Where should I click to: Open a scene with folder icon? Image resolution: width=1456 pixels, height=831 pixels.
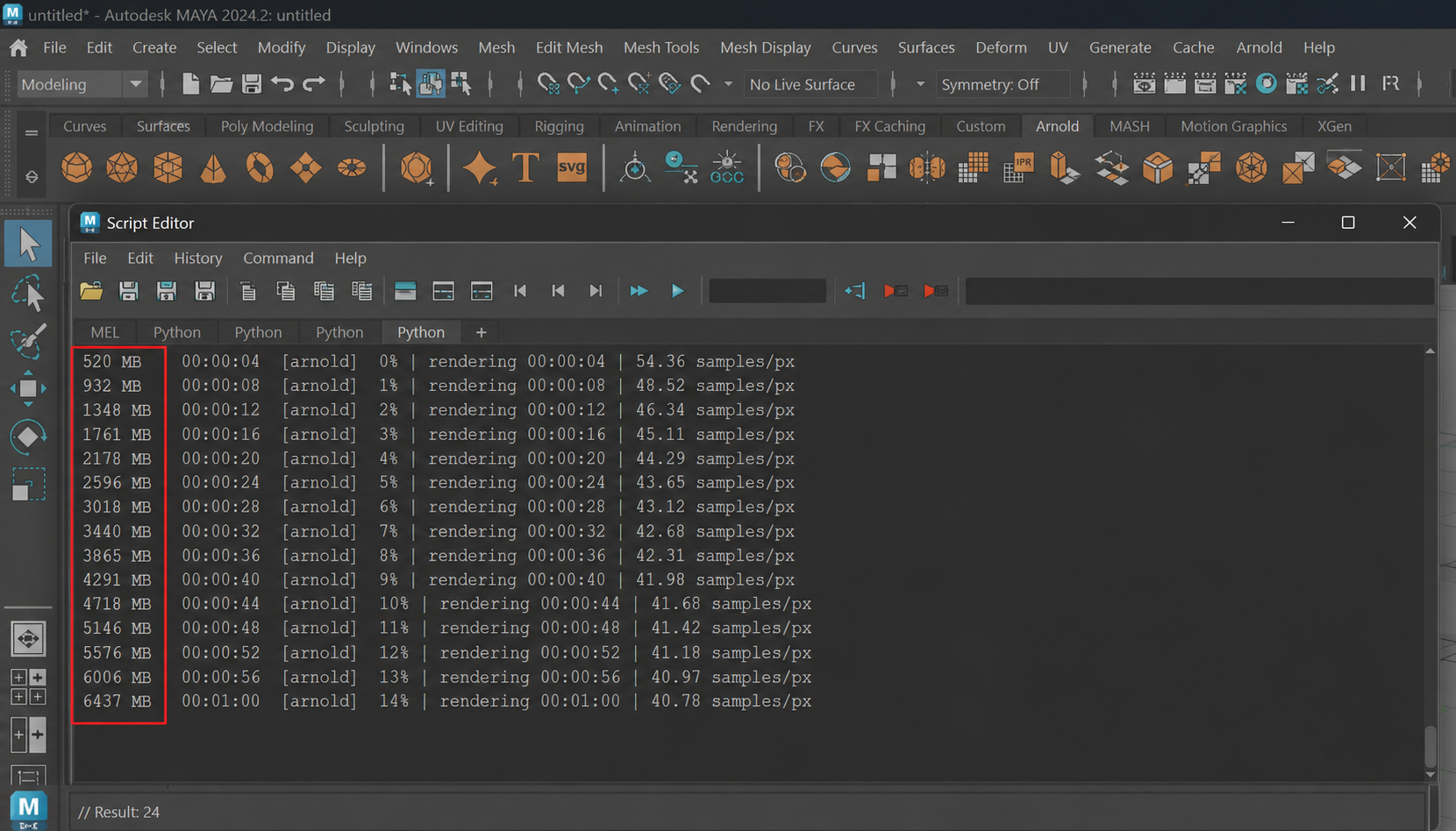pos(221,84)
